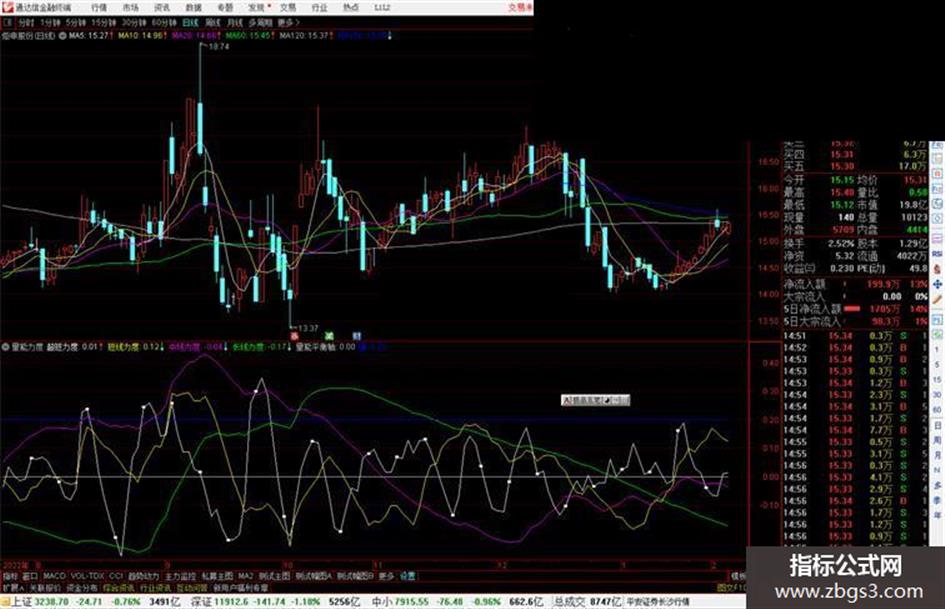
Task: Open the 模板 template selector
Action: coord(738,576)
